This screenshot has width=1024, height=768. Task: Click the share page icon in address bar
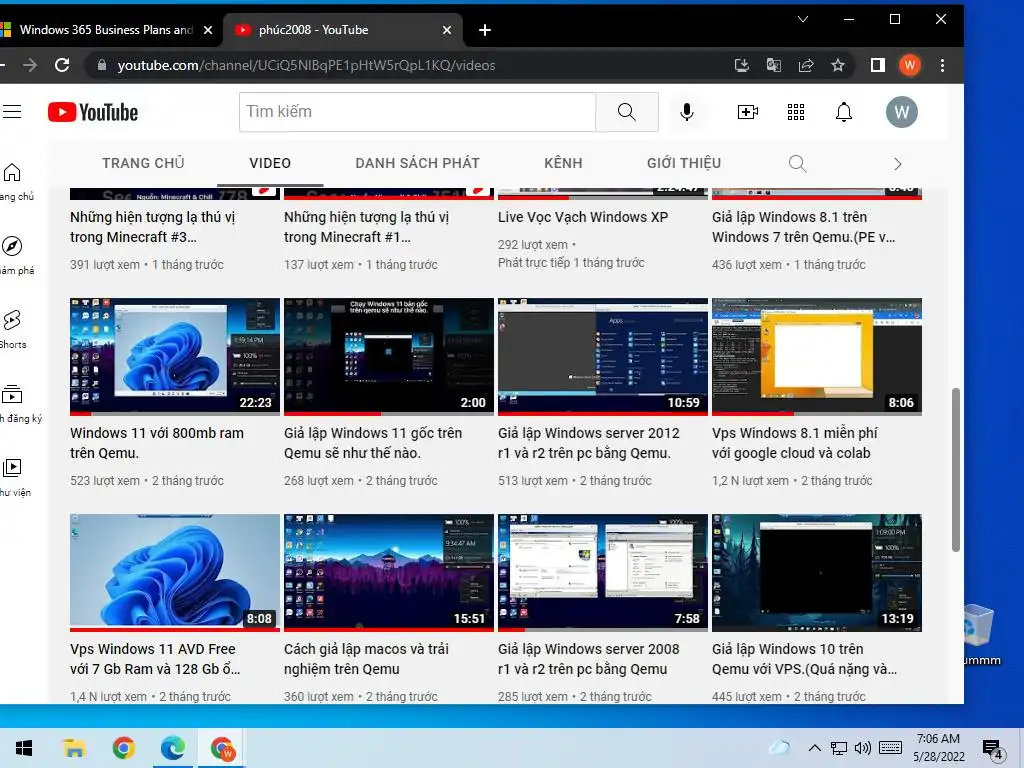(x=805, y=65)
